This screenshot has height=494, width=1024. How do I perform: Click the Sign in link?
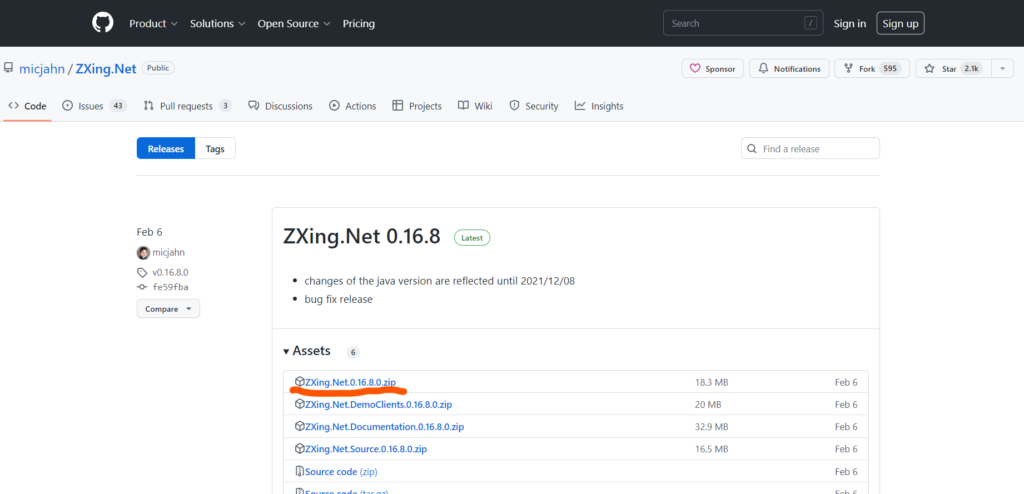[x=850, y=24]
